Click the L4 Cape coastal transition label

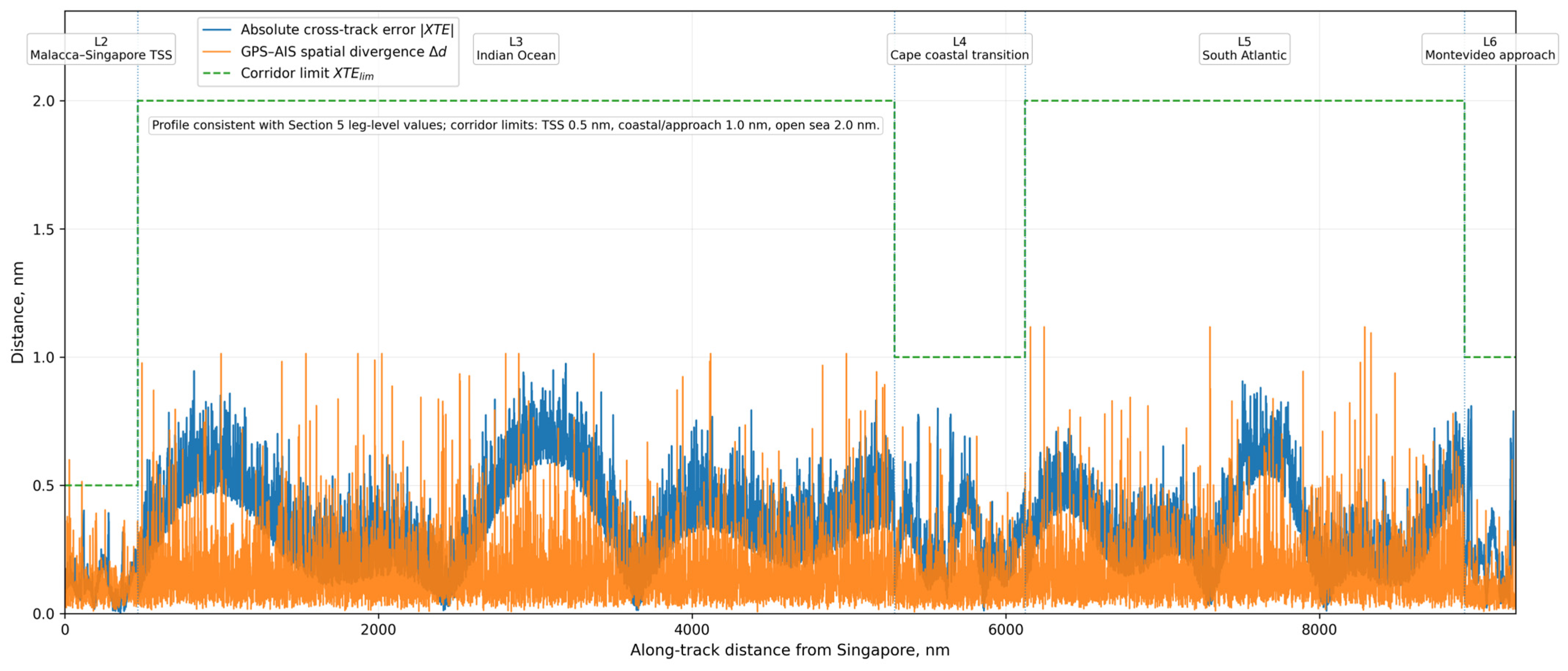click(x=959, y=49)
